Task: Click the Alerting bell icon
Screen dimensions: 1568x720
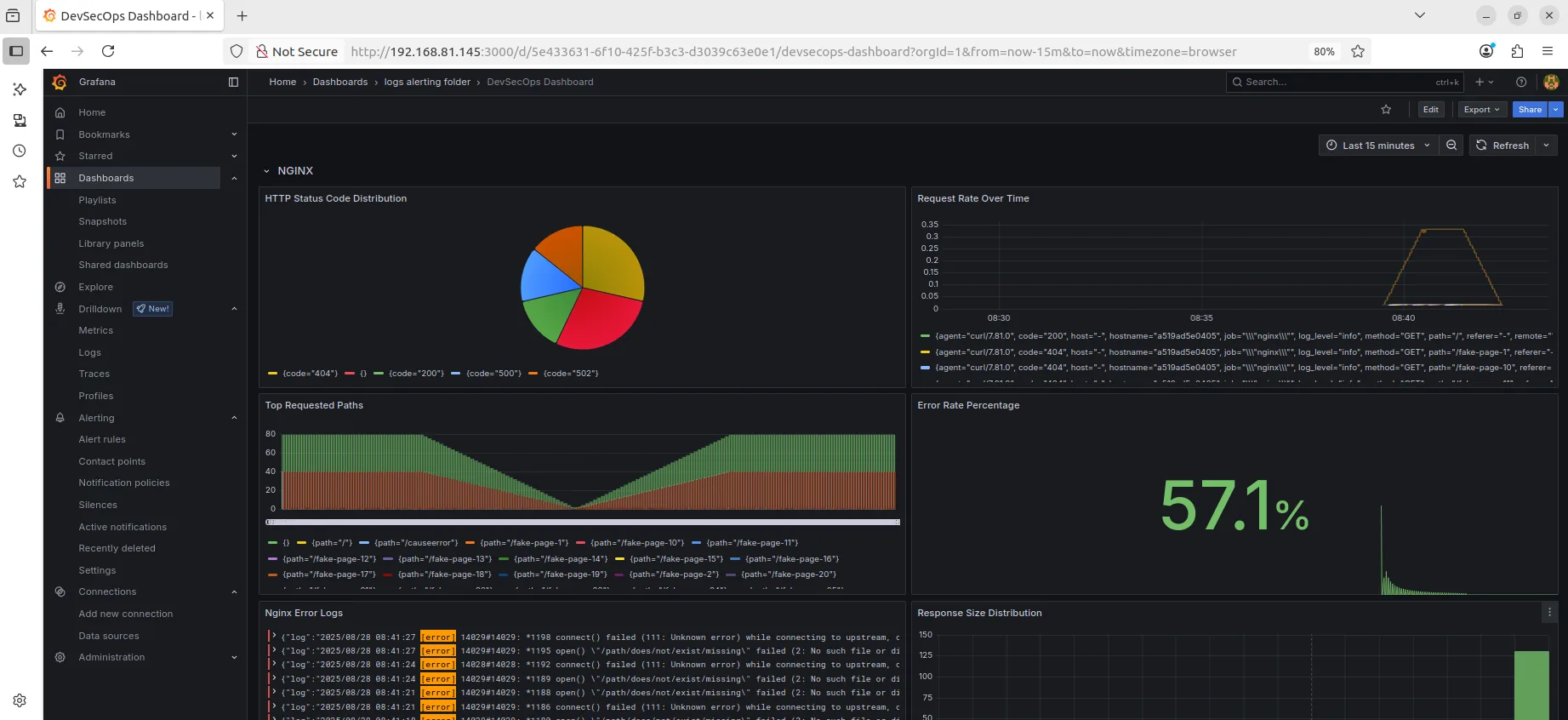Action: [x=60, y=418]
